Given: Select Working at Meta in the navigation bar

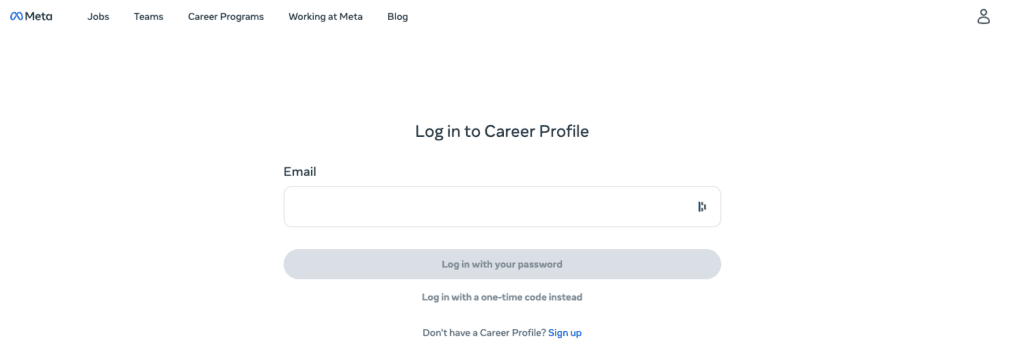Looking at the screenshot, I should click(325, 17).
